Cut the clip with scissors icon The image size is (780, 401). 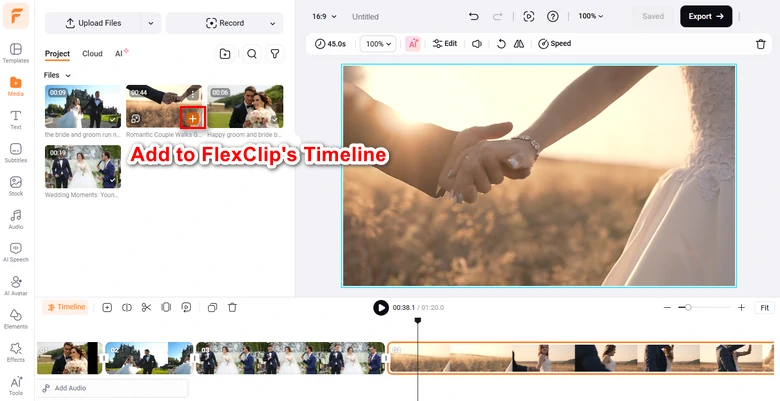click(x=146, y=307)
